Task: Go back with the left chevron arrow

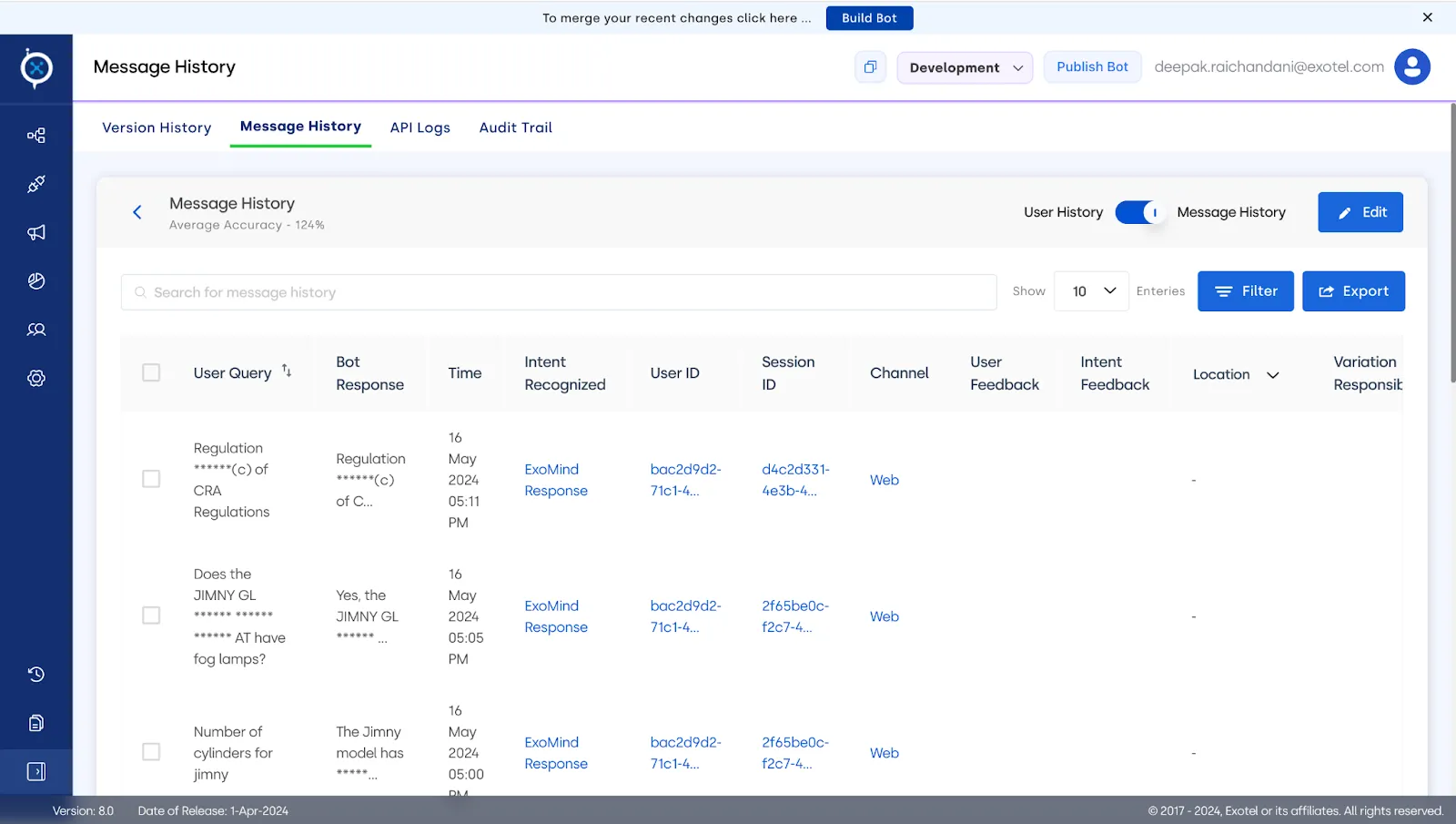Action: point(137,212)
